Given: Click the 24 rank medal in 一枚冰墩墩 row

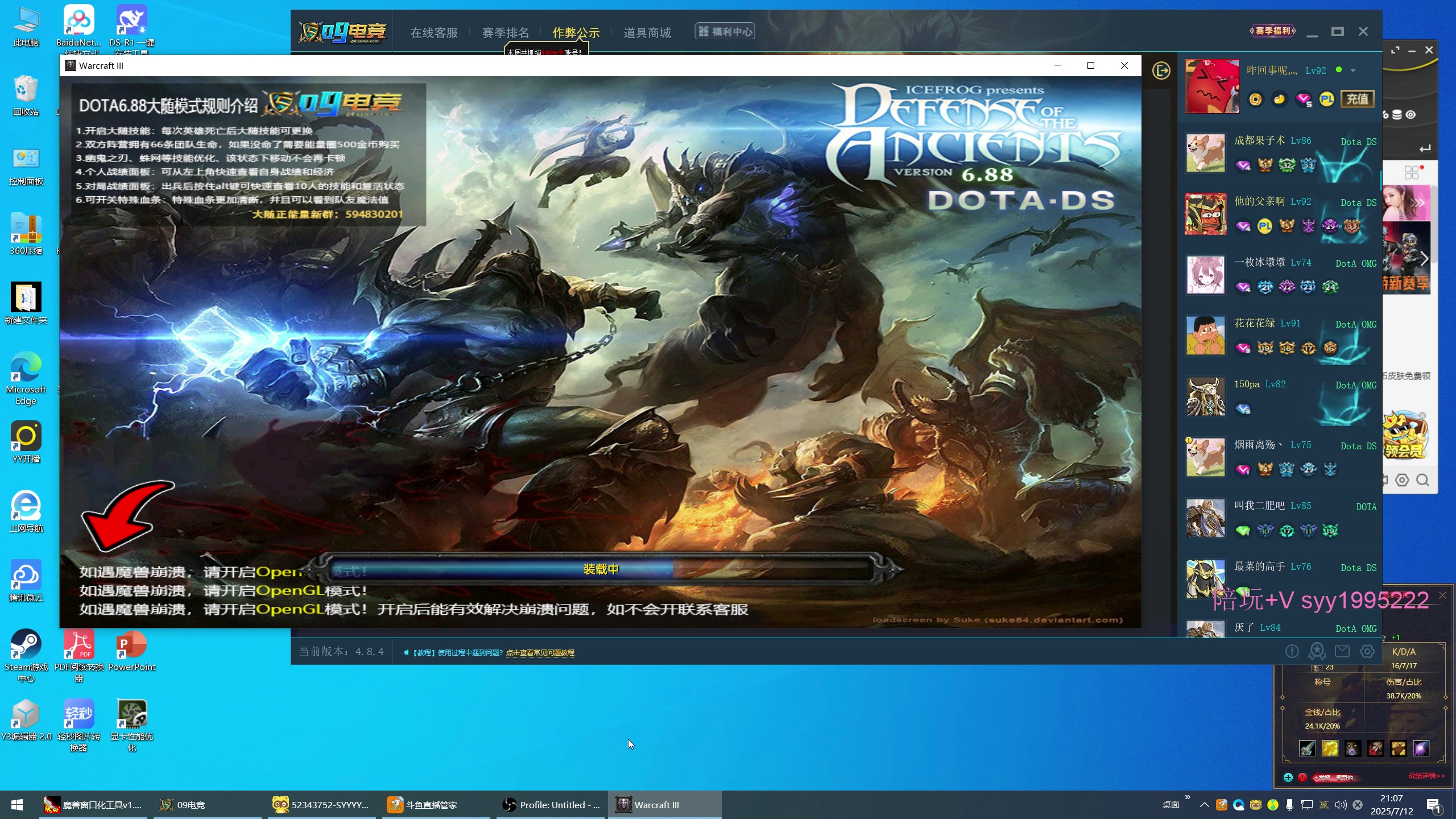Looking at the screenshot, I should click(1330, 287).
